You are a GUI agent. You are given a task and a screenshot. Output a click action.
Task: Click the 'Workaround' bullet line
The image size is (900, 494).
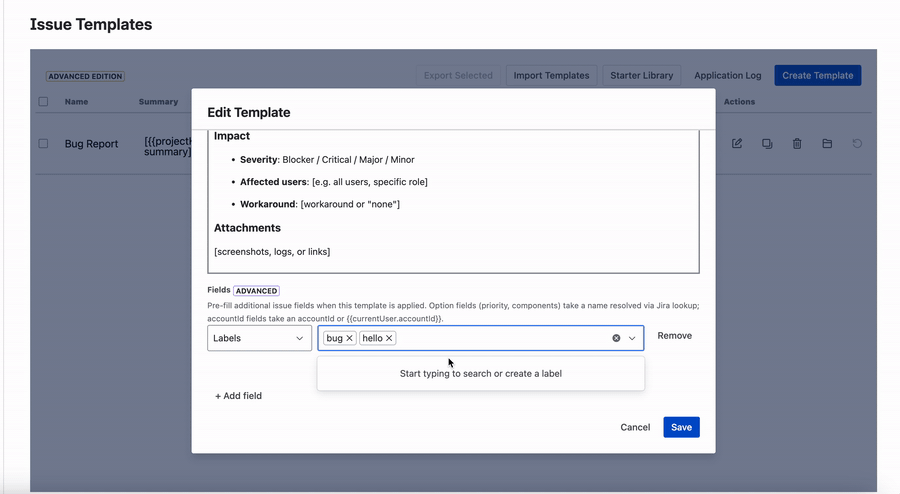click(x=320, y=204)
